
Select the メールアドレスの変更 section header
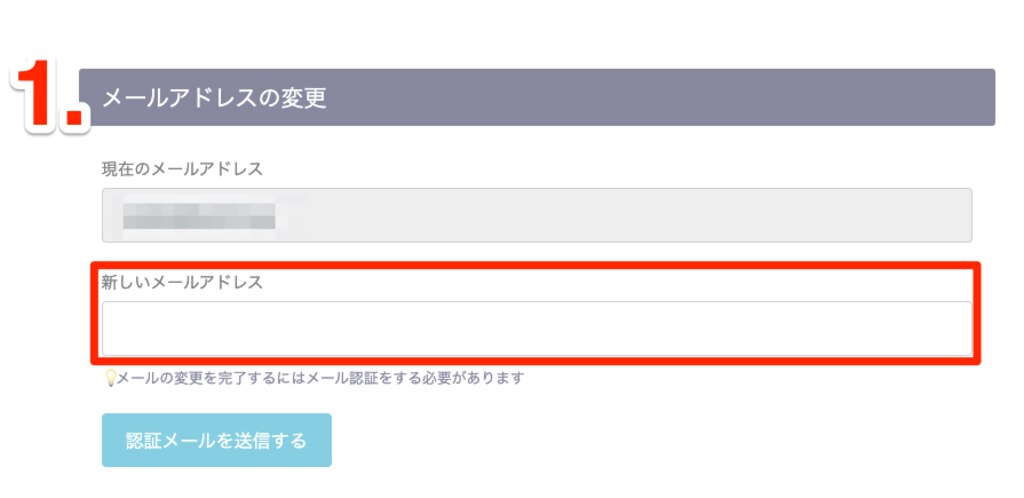point(537,97)
